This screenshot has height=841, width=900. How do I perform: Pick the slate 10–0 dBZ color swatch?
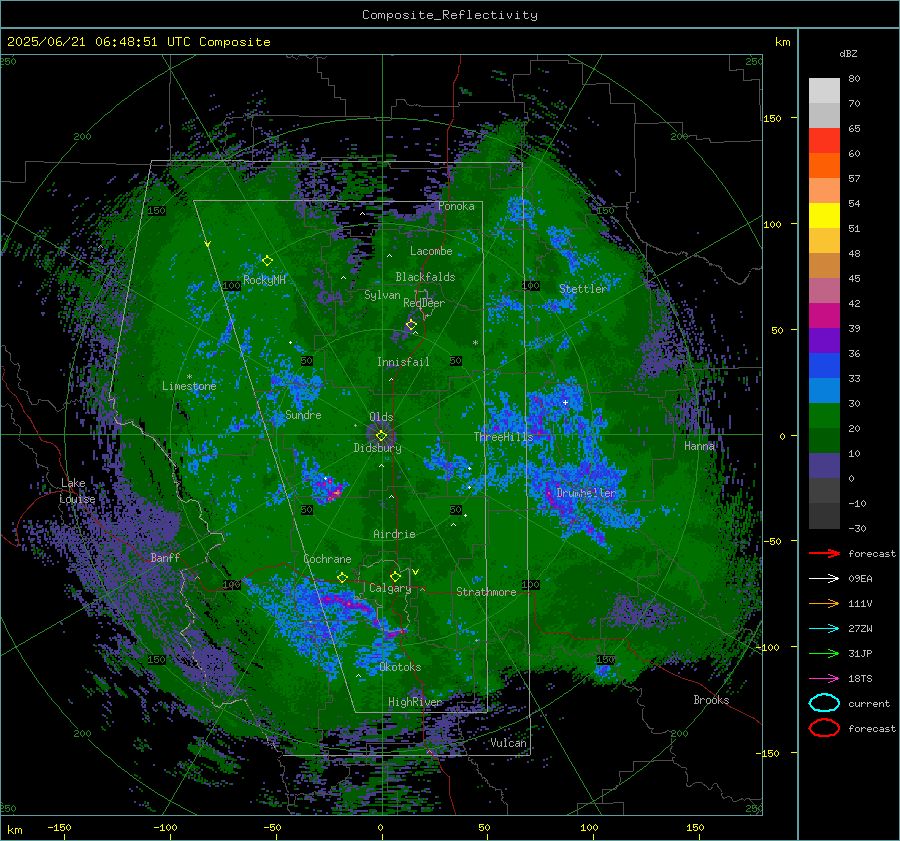coord(824,466)
